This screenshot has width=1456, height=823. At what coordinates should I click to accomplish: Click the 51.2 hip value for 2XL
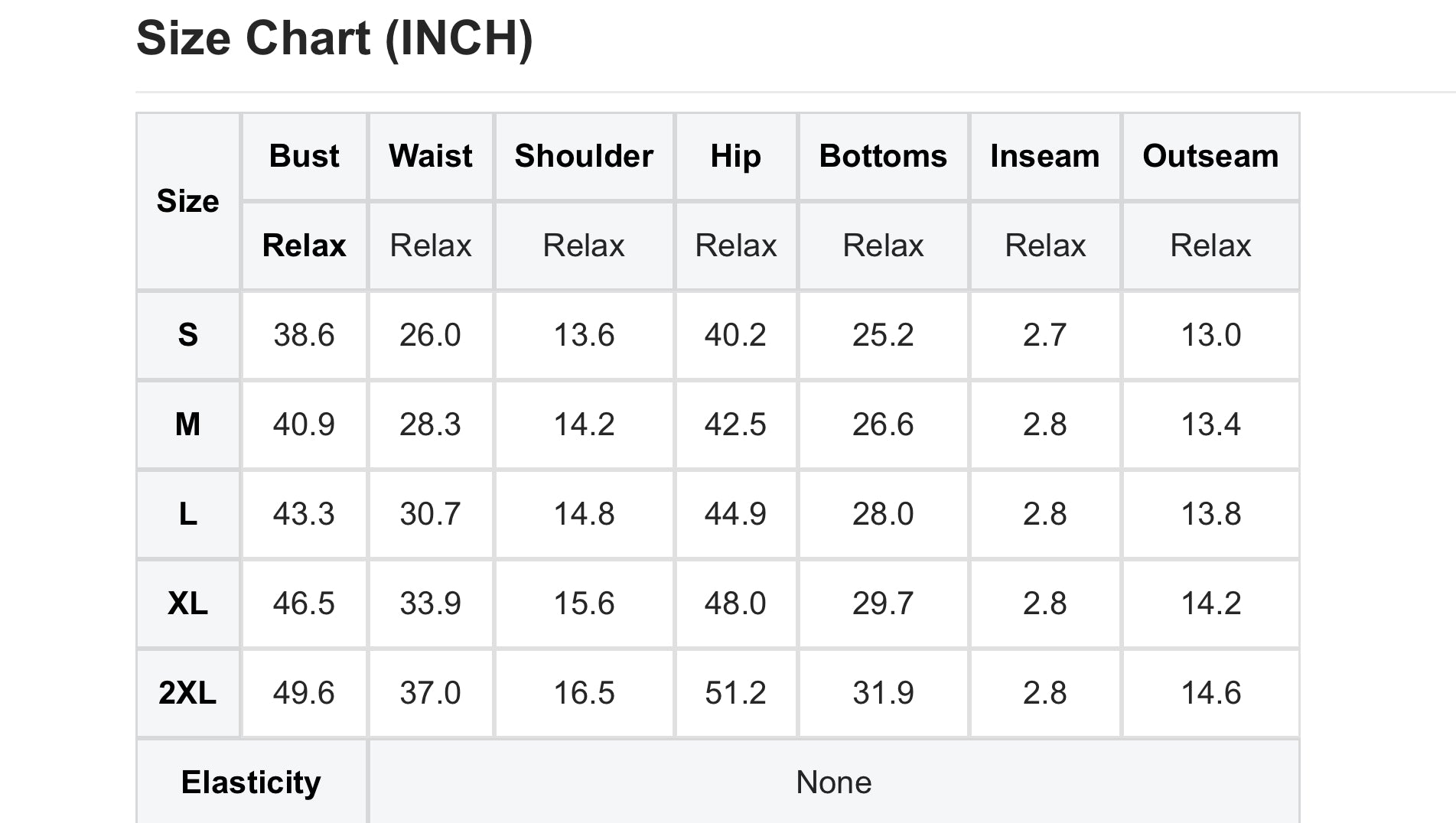point(735,693)
